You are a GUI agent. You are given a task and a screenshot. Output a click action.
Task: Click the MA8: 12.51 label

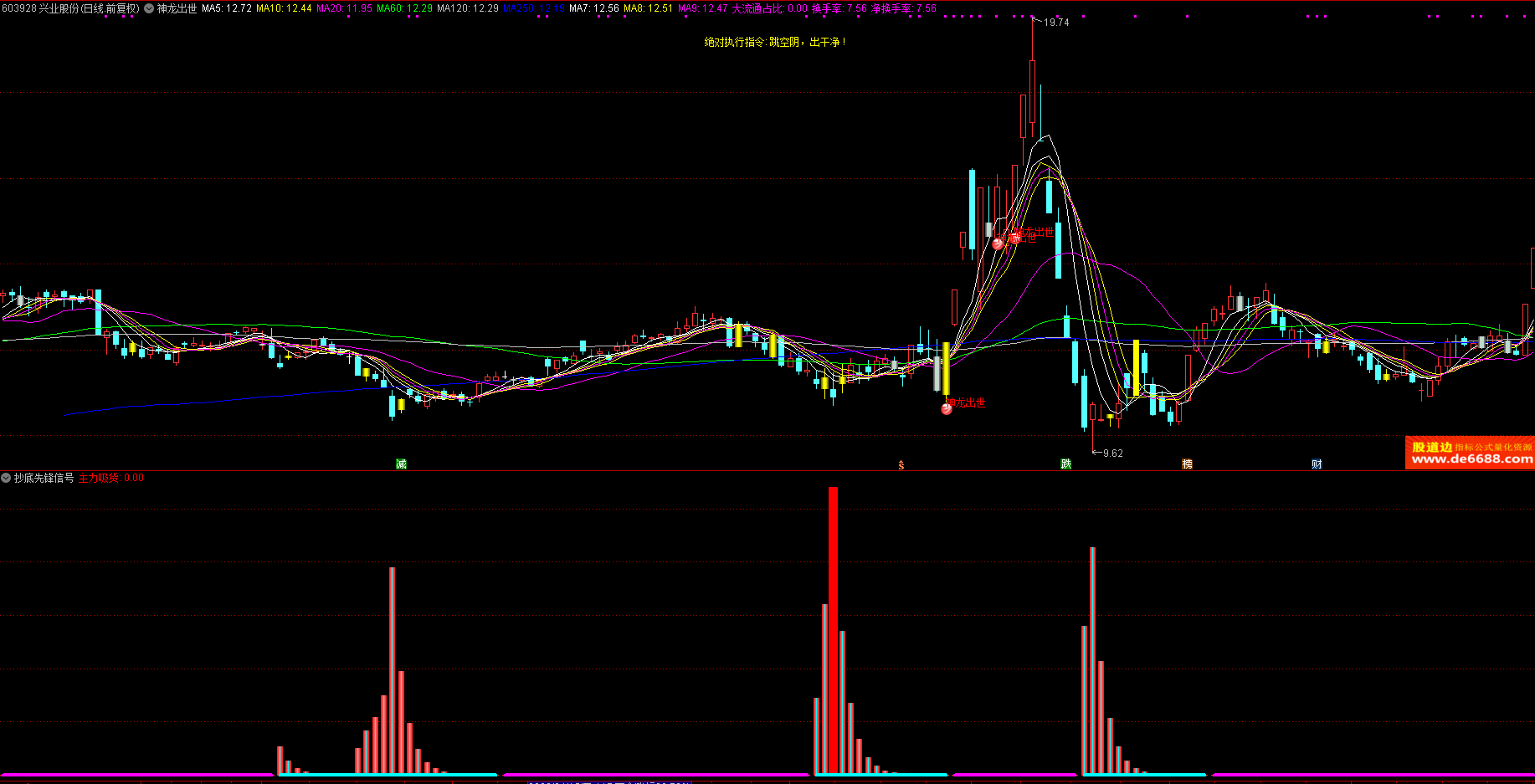[x=648, y=8]
